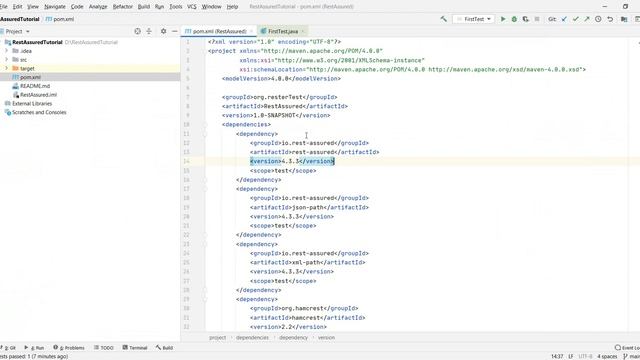
Task: Run with coverage icon
Action: click(x=526, y=19)
